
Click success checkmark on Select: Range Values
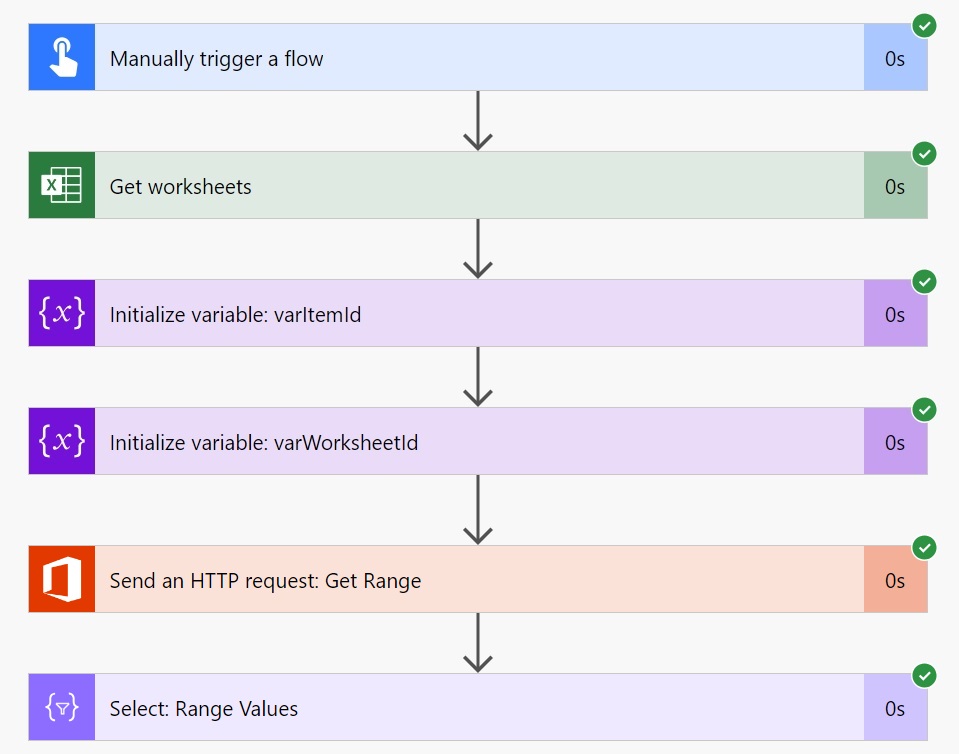(924, 676)
